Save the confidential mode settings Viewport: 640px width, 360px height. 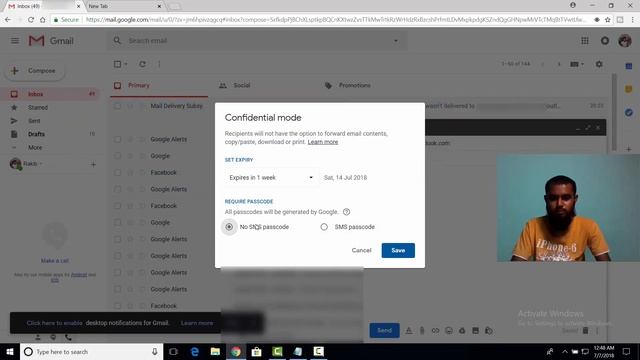point(398,250)
